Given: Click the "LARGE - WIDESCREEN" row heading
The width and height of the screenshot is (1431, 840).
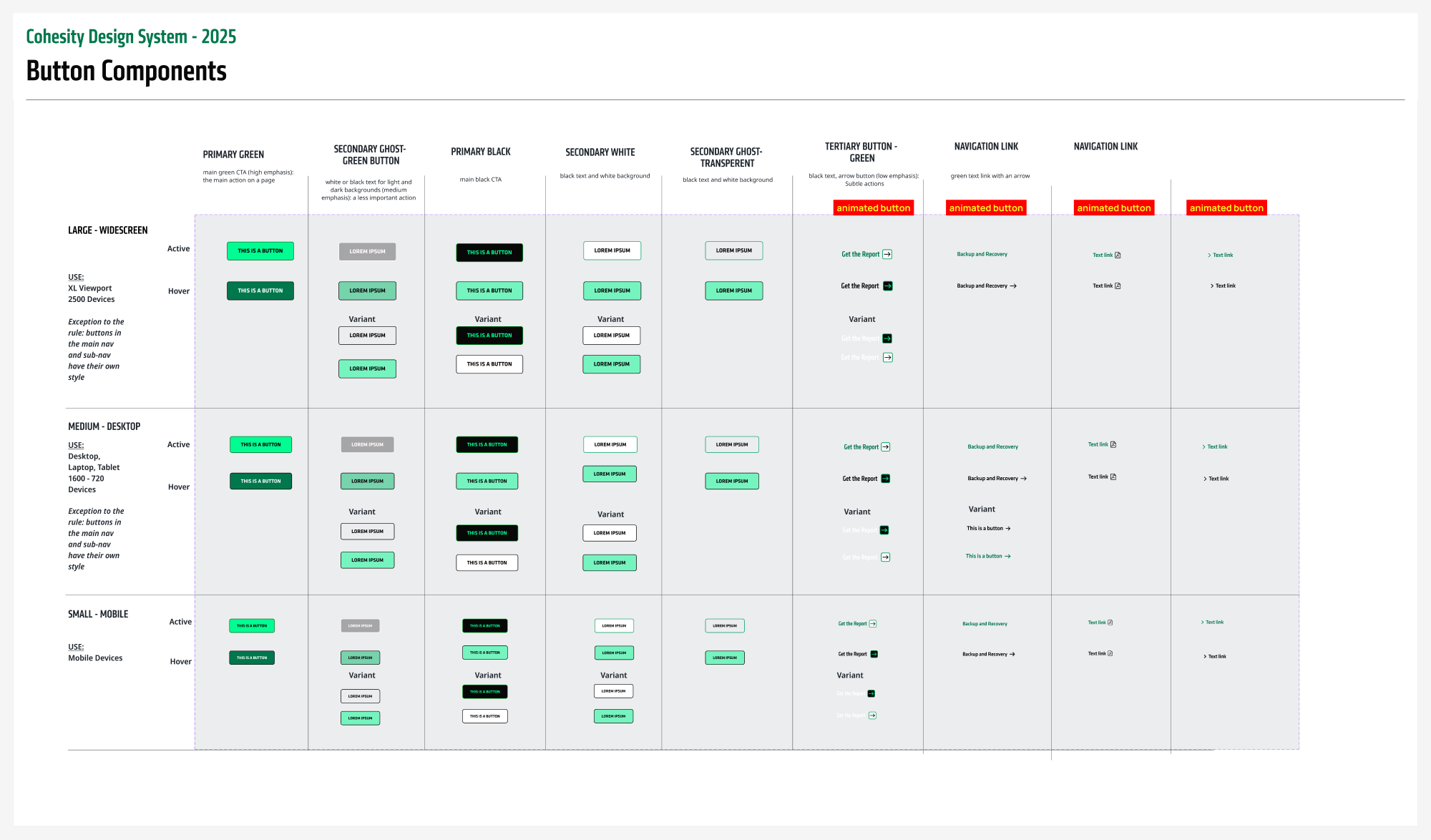Looking at the screenshot, I should [x=108, y=230].
